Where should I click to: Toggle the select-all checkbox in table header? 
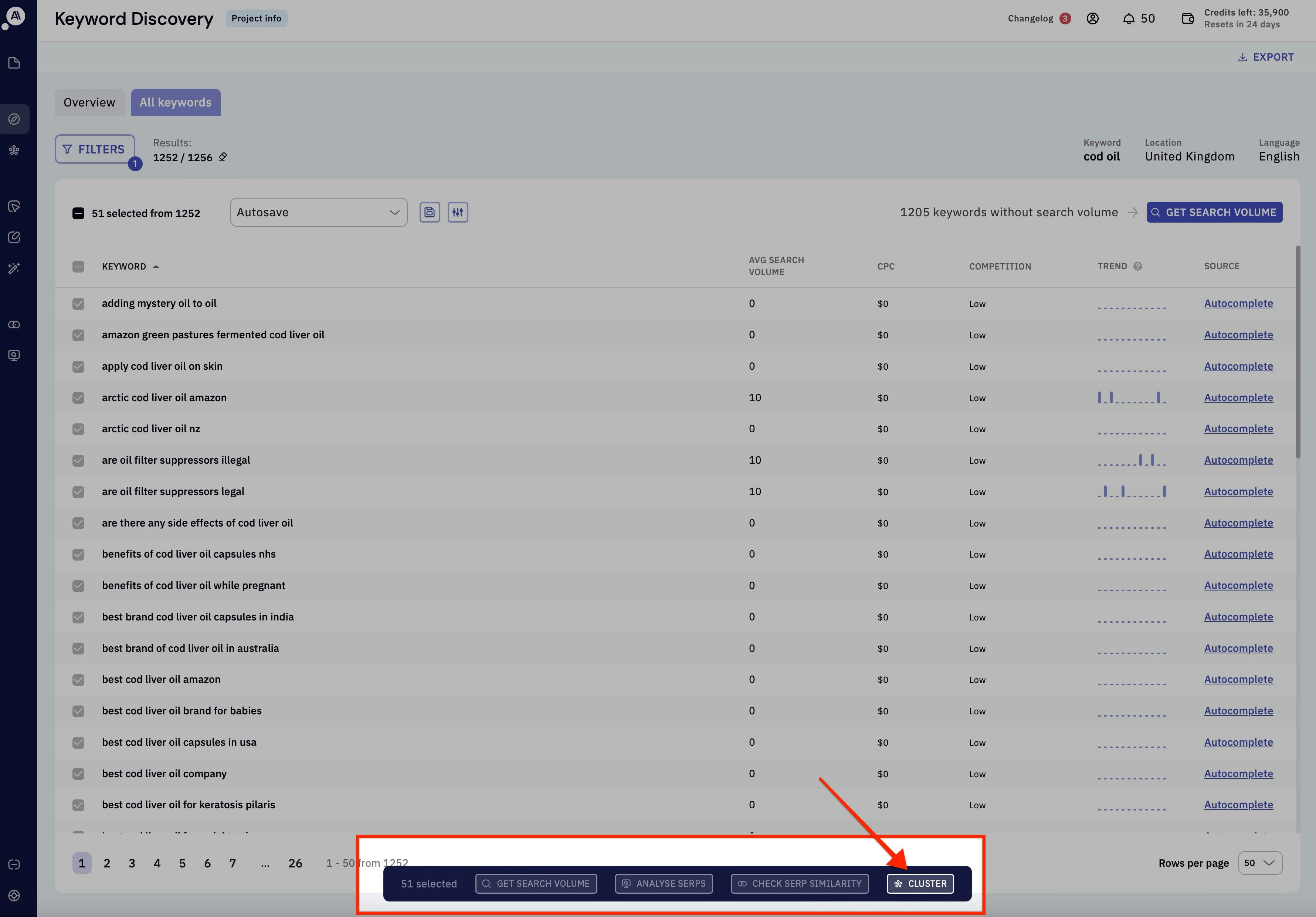[78, 267]
